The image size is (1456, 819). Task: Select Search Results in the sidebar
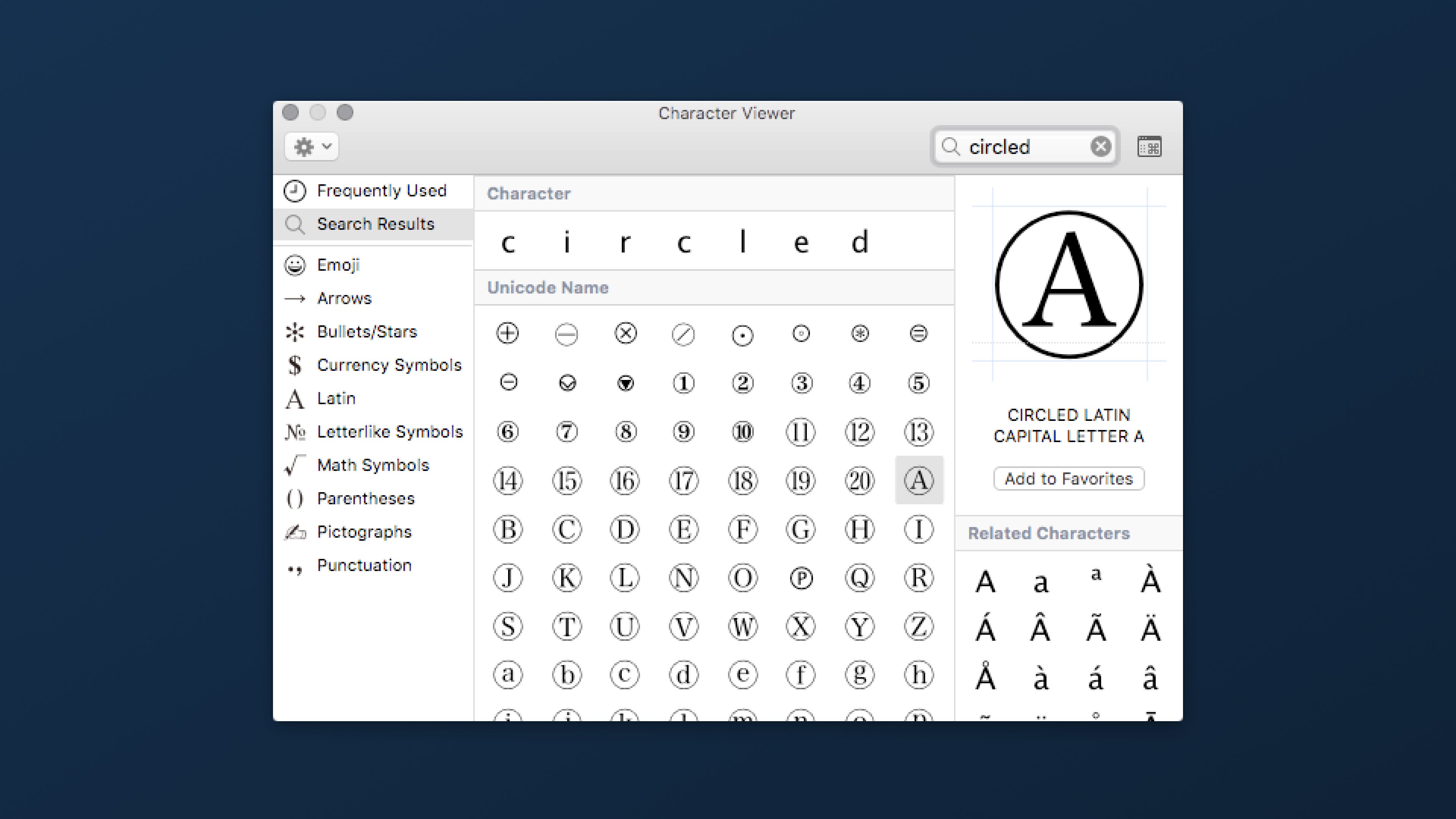pos(373,224)
